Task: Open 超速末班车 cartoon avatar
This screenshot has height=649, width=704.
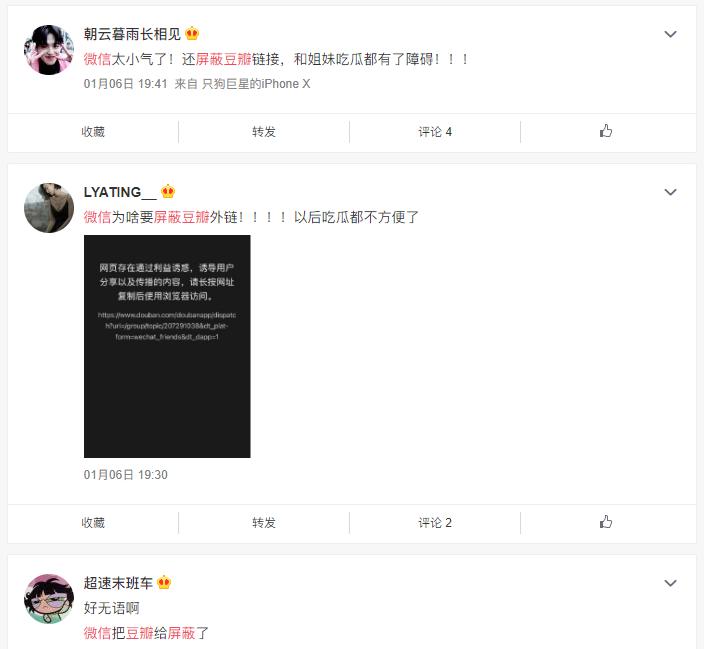Action: pyautogui.click(x=49, y=599)
